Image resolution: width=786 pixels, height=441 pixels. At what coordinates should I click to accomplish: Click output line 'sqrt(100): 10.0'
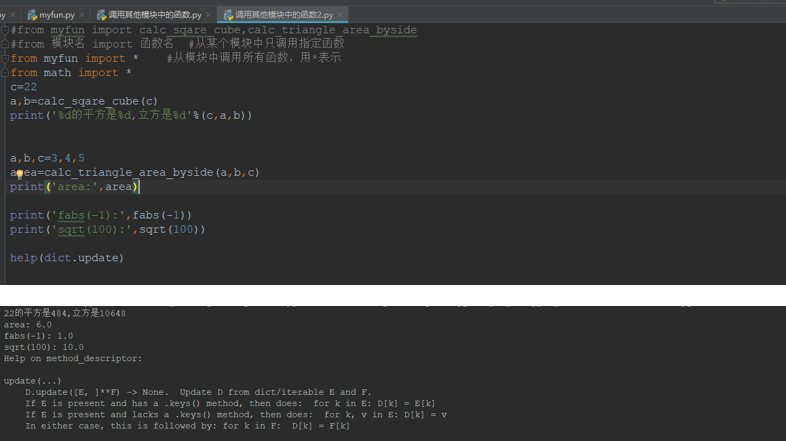click(44, 347)
